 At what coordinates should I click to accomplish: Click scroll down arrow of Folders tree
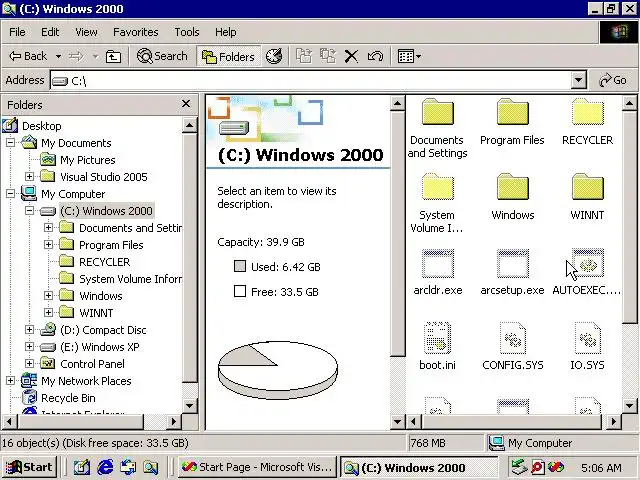(189, 406)
